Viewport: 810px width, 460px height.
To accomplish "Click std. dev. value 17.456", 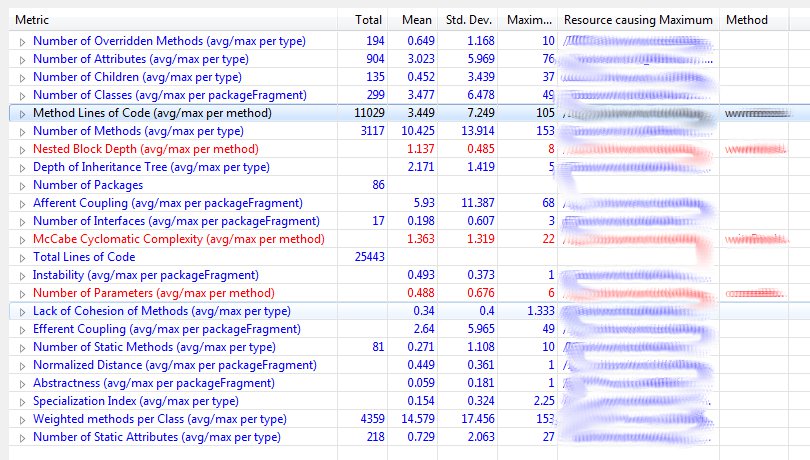I will 478,419.
